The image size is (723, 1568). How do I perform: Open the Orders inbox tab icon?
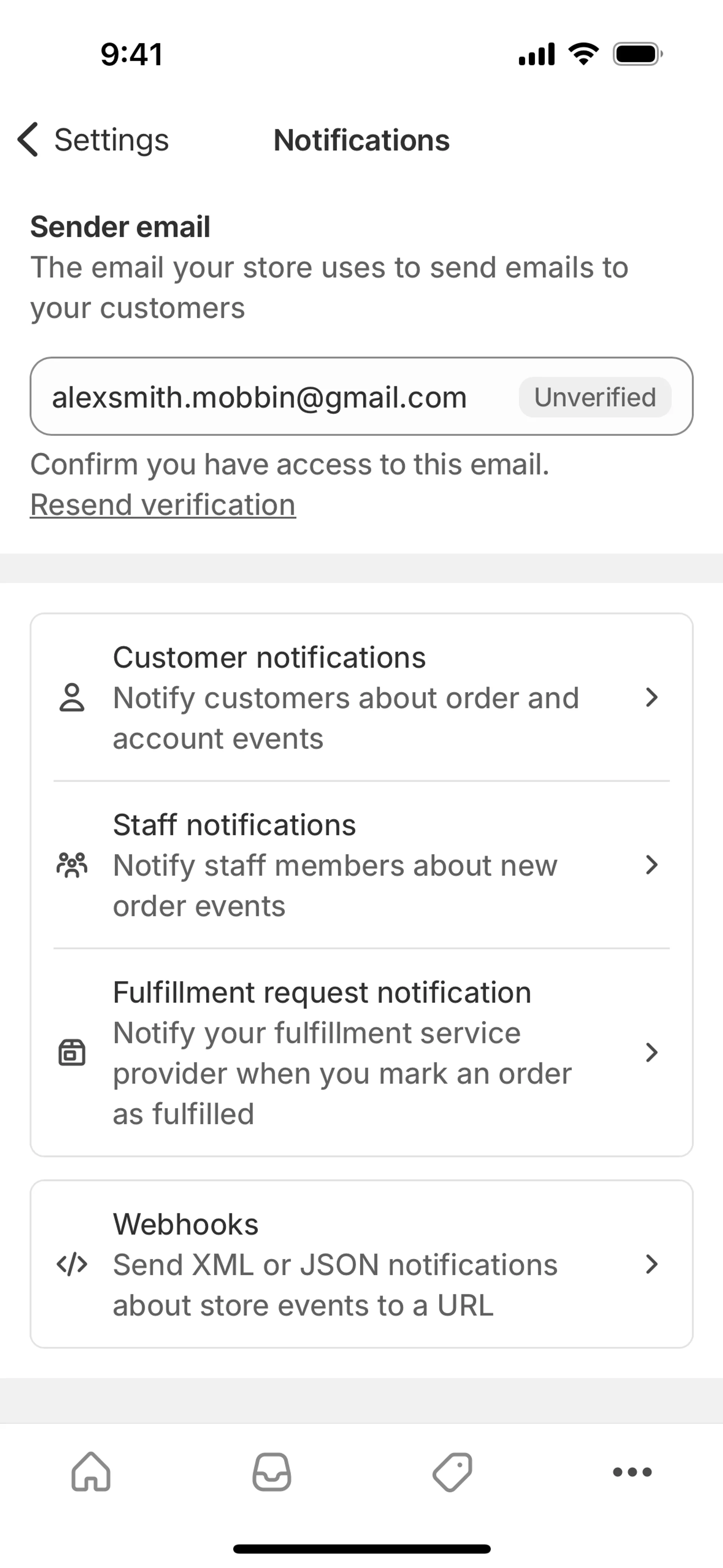(272, 1472)
